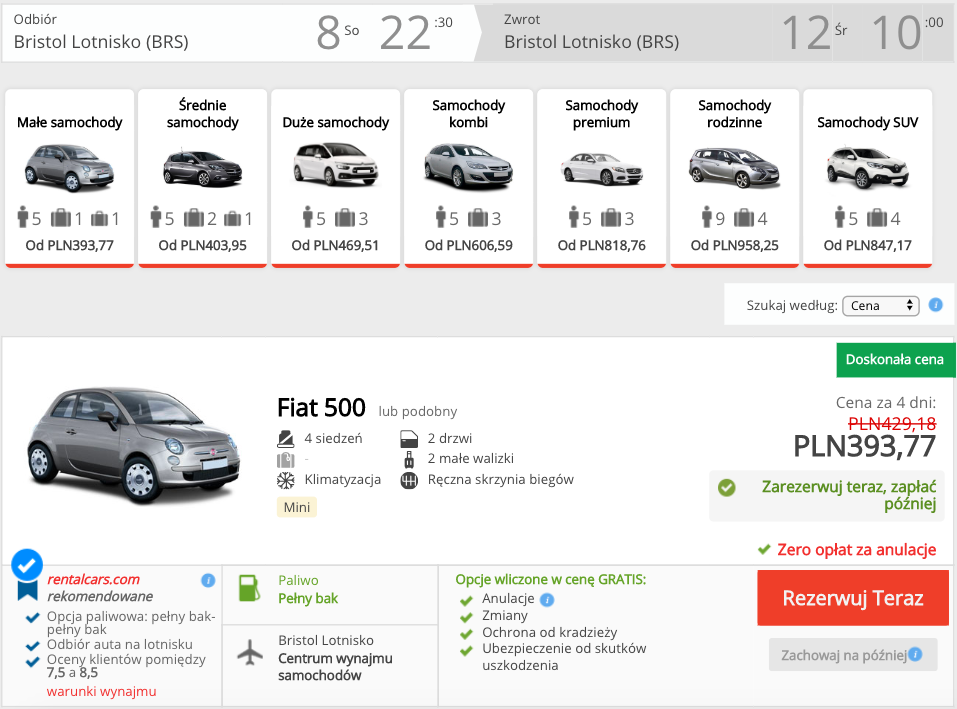Screen dimensions: 957x709
Task: Select the Małe samochody category
Action: point(70,178)
